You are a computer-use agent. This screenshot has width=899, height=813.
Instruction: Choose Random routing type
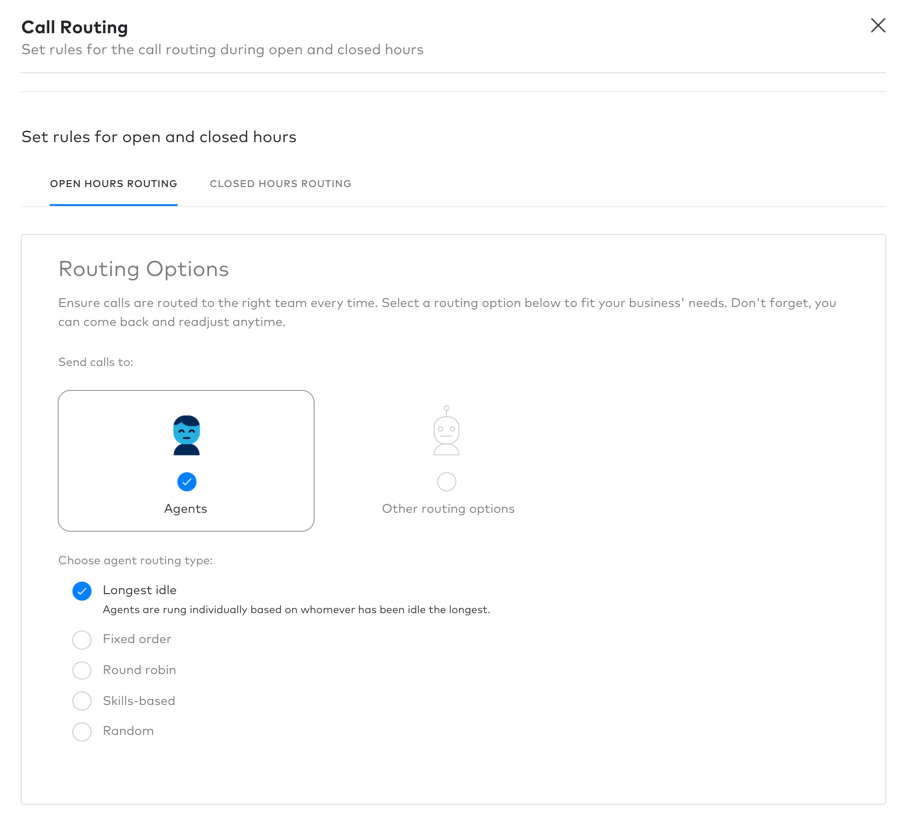coord(82,732)
